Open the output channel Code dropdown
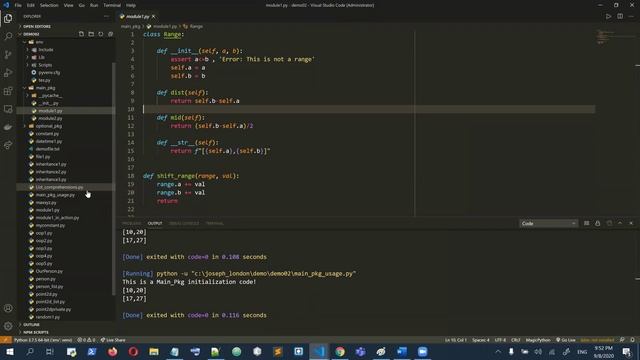The width and height of the screenshot is (640, 360). coord(548,223)
